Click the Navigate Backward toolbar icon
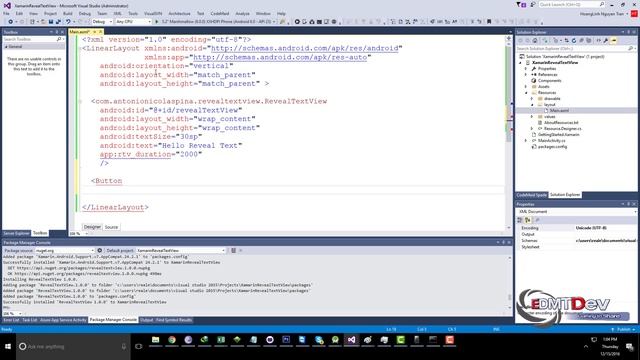Viewport: 640px width, 360px height. point(10,22)
